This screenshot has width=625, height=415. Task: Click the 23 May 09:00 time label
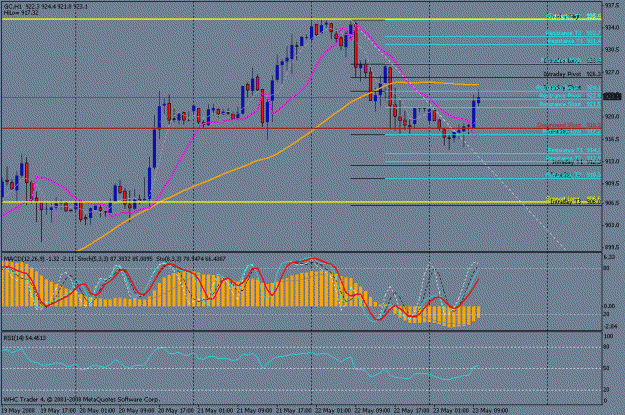click(x=490, y=411)
